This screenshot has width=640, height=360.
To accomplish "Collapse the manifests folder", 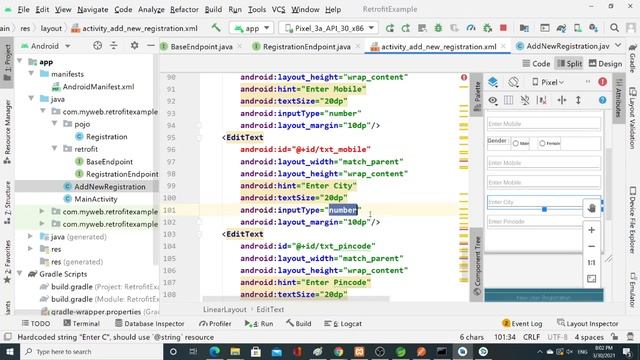I will pyautogui.click(x=31, y=74).
